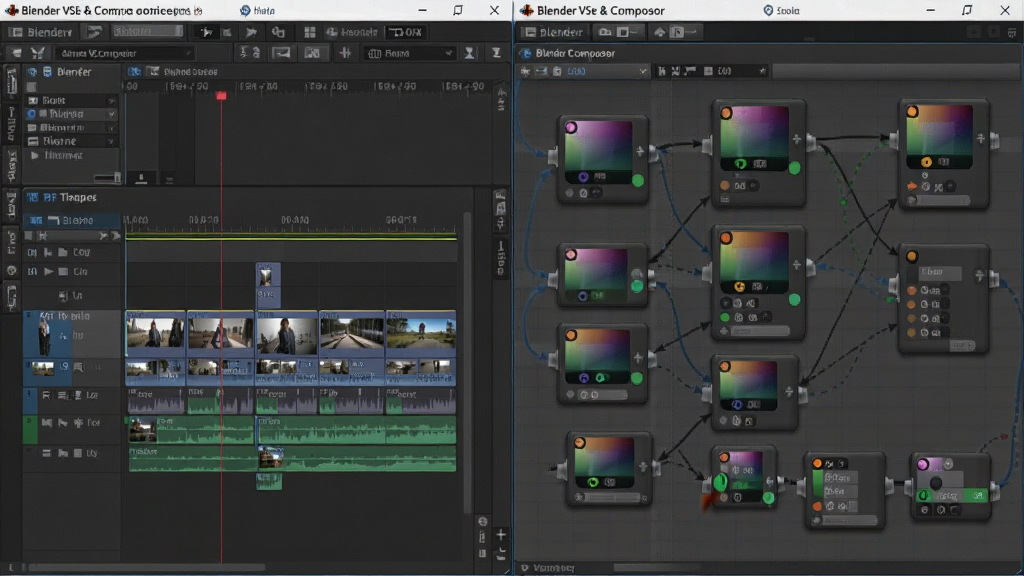Expand the Hinomaz tree triangle
This screenshot has width=1024, height=576.
pos(35,155)
